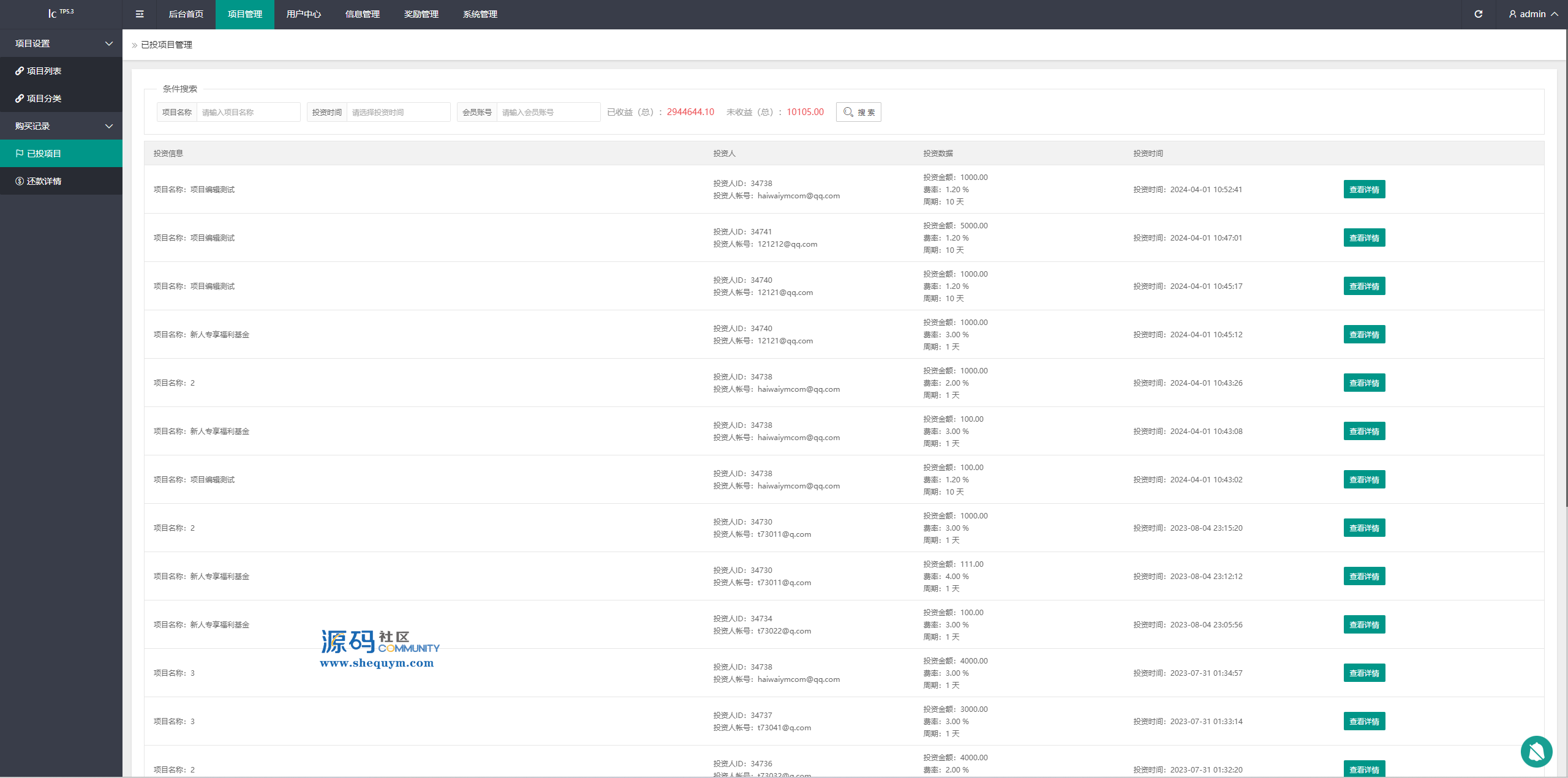Click investor ID 34741

pyautogui.click(x=761, y=232)
